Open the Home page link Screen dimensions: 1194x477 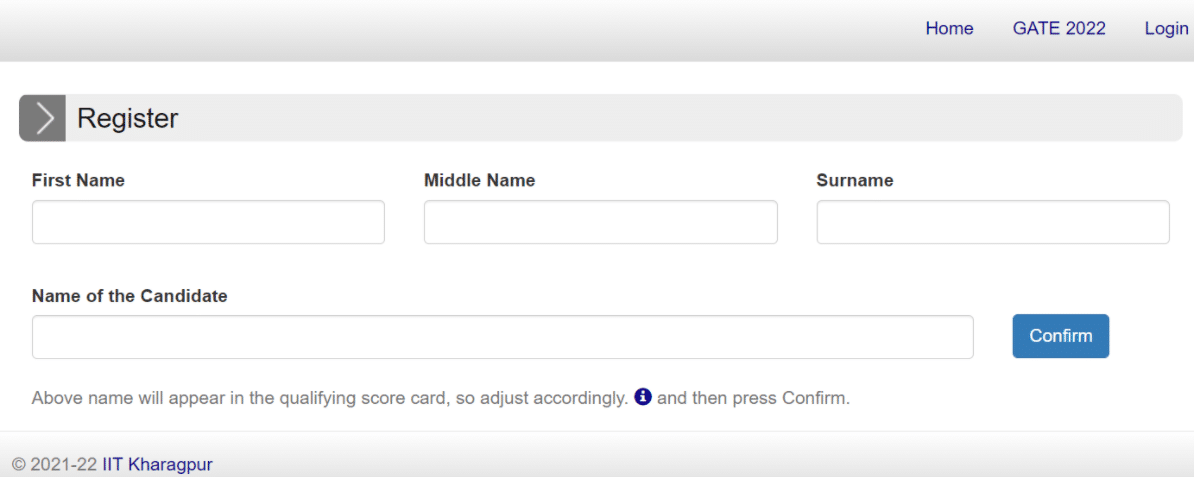click(x=949, y=28)
